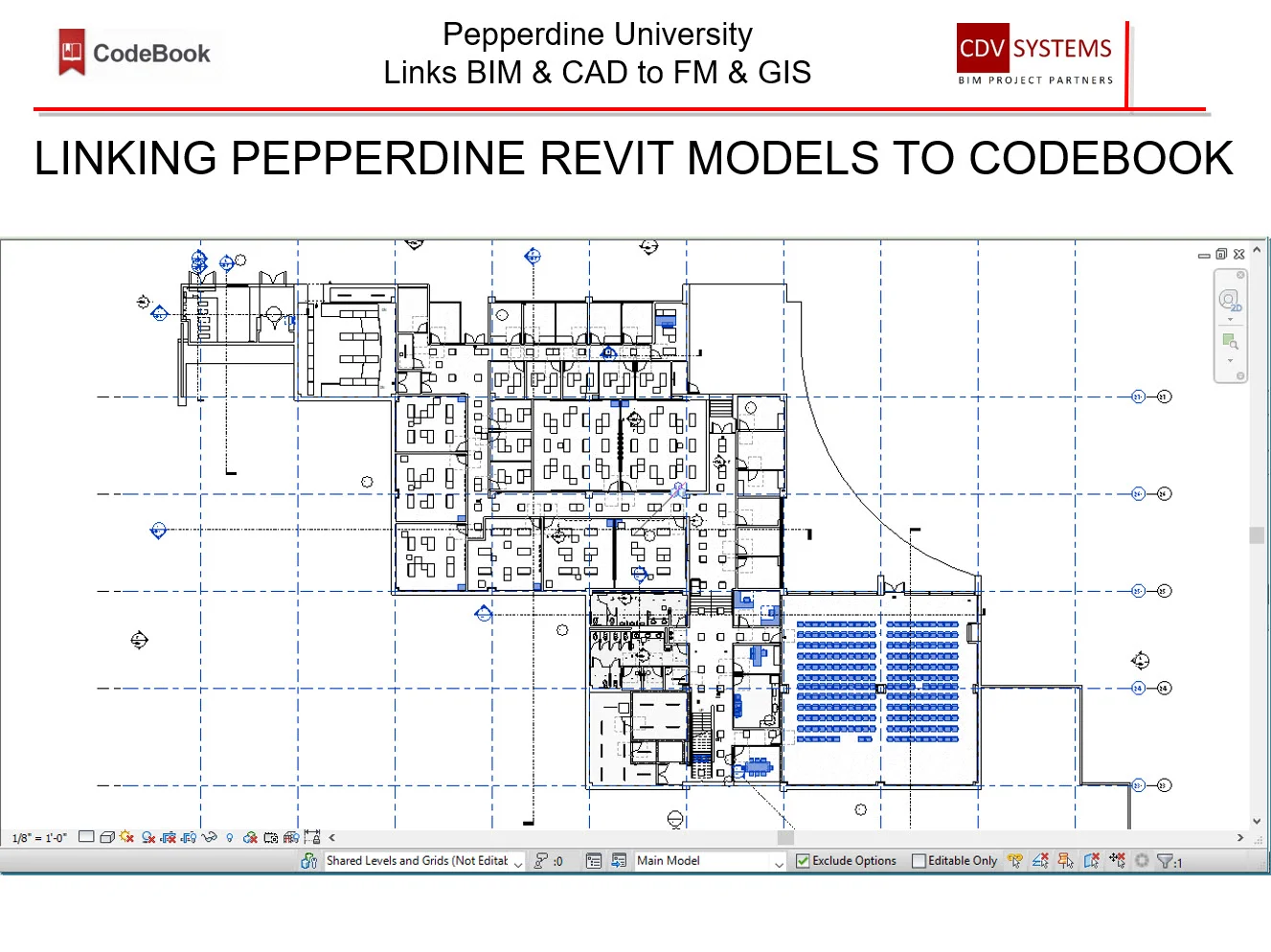
Task: Click the Crop View icon
Action: pyautogui.click(x=169, y=837)
